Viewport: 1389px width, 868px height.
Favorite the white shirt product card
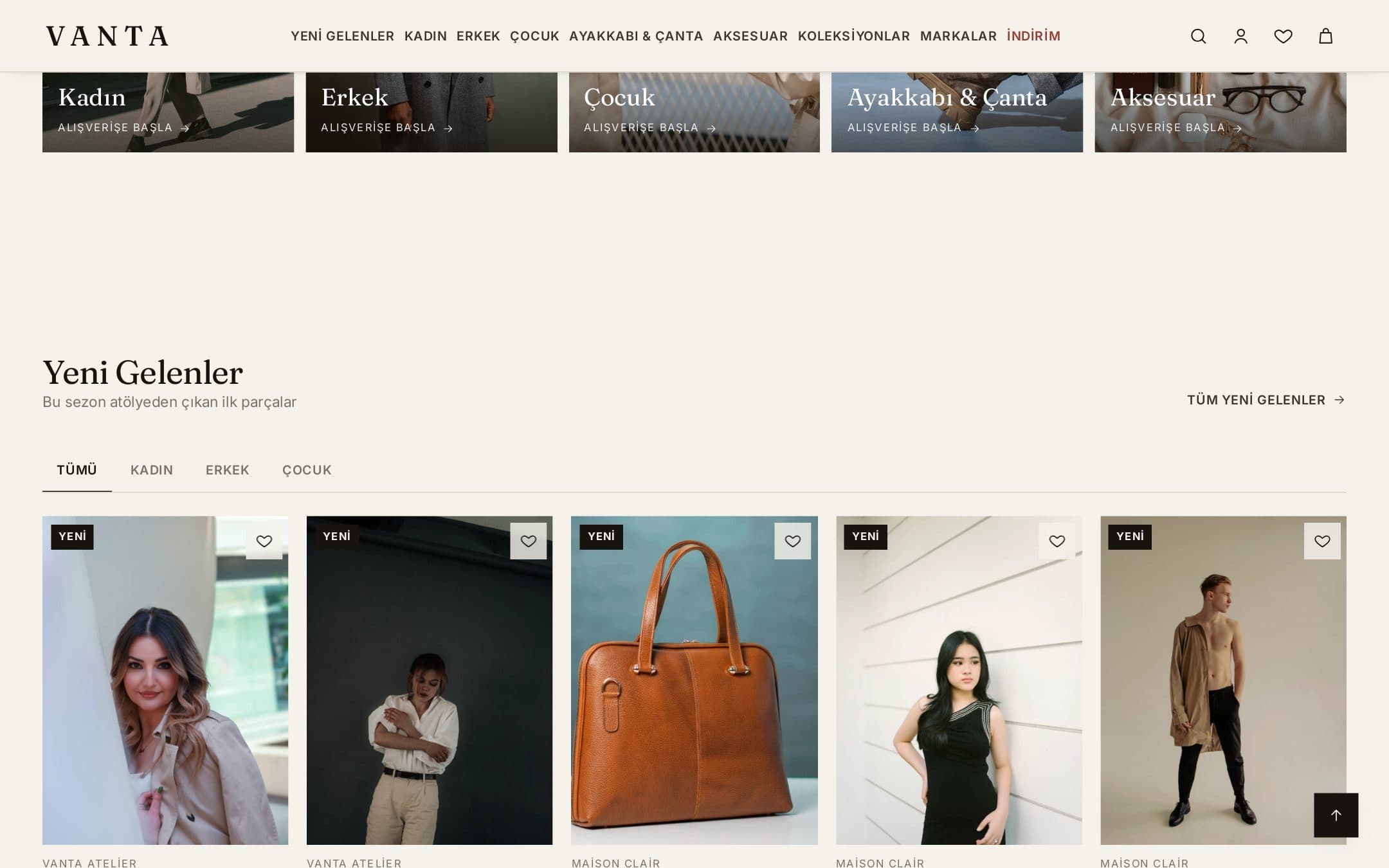[x=529, y=541]
